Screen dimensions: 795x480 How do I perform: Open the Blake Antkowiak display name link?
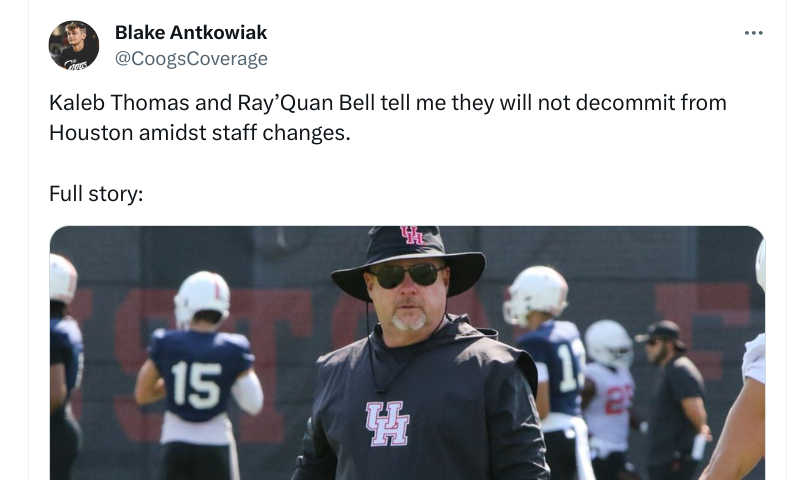coord(191,32)
